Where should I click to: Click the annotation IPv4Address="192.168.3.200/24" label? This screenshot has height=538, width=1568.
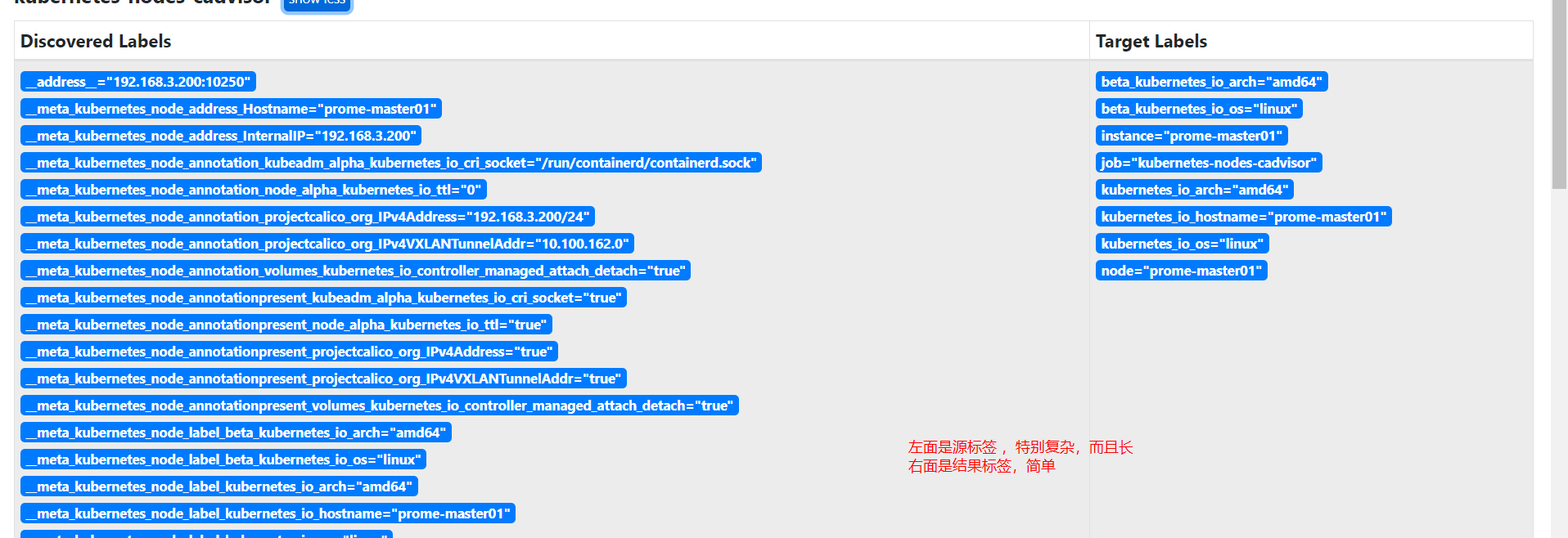point(308,217)
